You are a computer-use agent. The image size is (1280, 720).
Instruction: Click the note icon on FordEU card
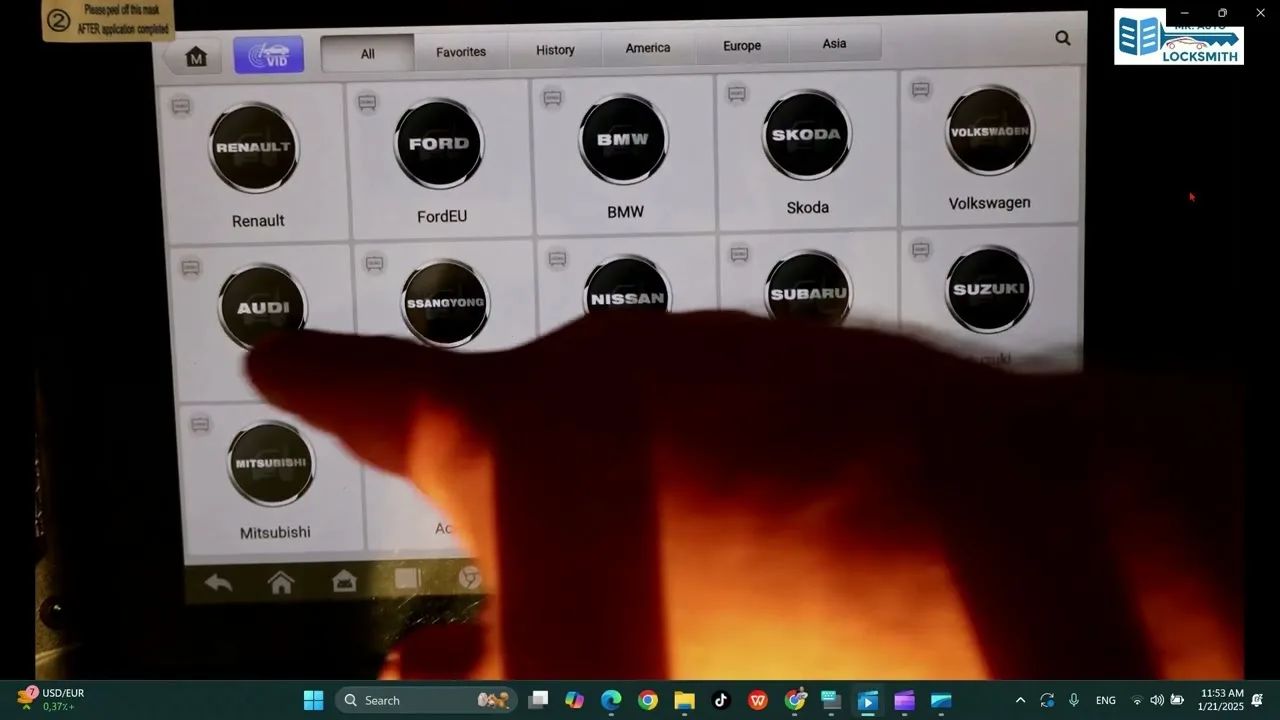(367, 102)
